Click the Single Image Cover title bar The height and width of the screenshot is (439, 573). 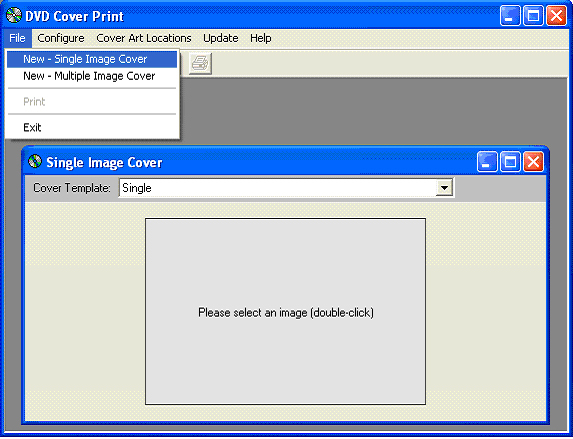click(285, 162)
